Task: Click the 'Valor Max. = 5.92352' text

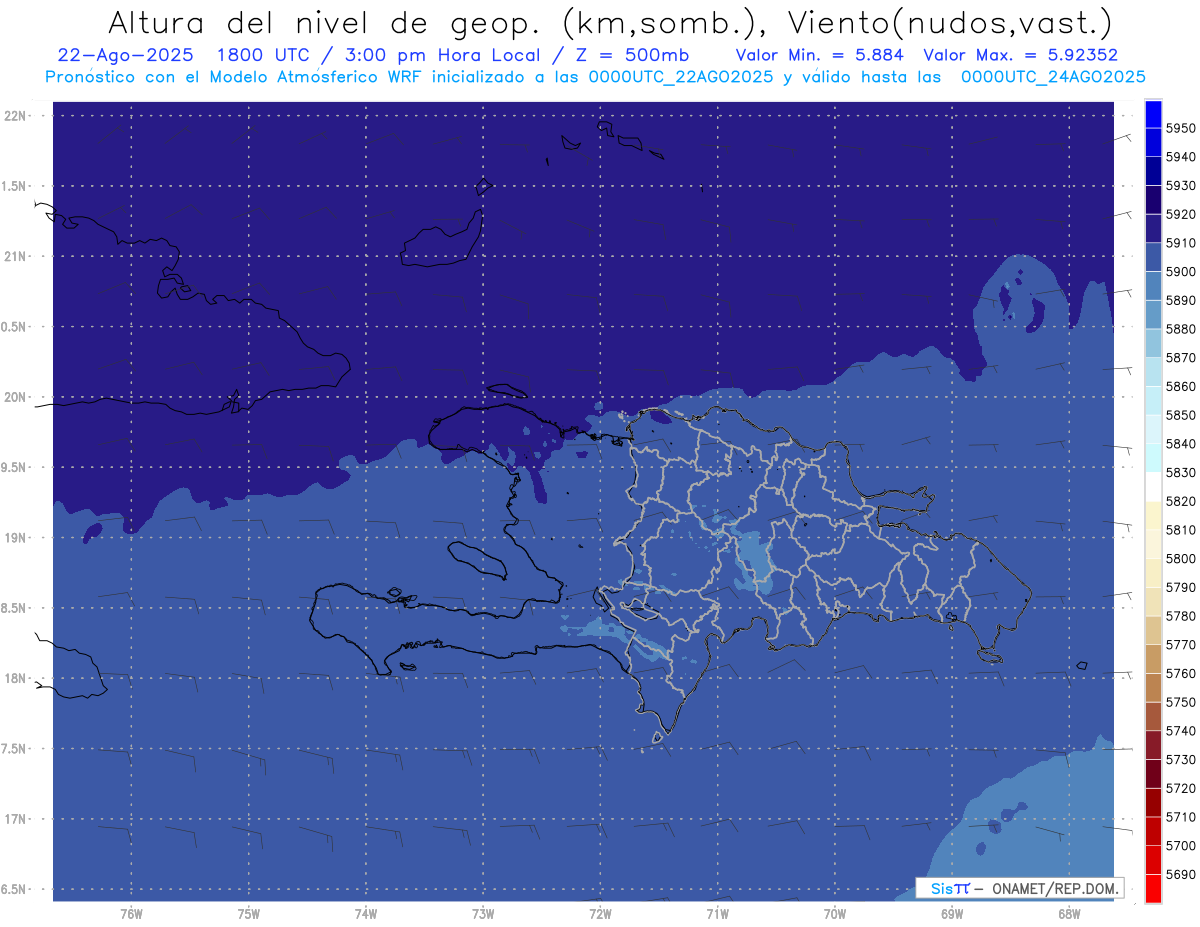Action: point(1021,55)
